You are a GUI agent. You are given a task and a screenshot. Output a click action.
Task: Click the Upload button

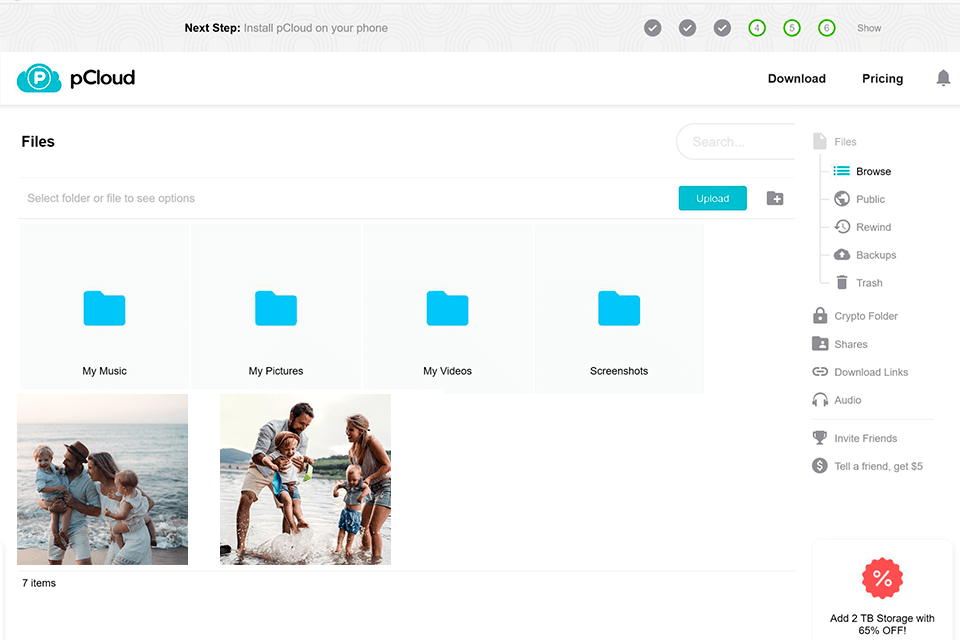click(712, 198)
